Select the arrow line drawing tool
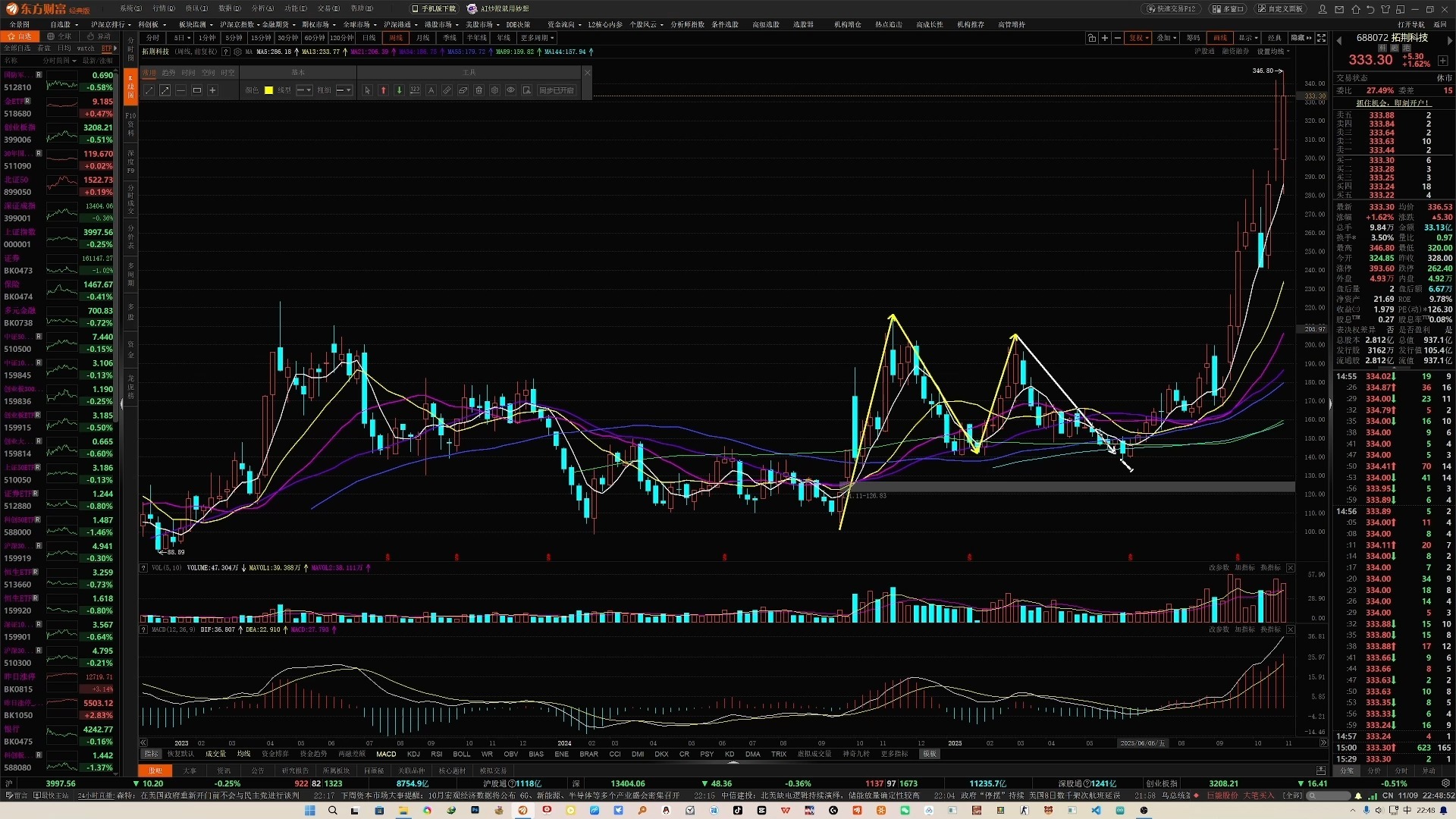 tap(165, 90)
